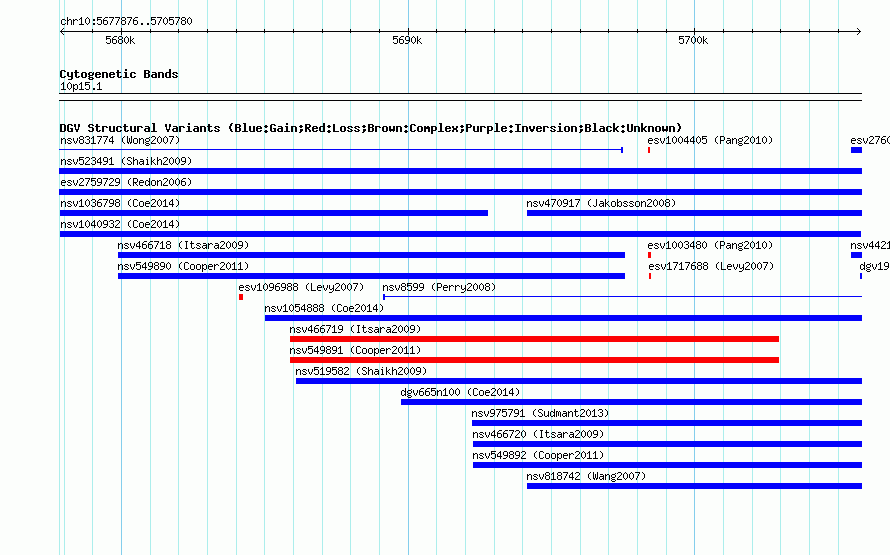Open the dgv665n100 (Coe2014) label
The image size is (890, 555).
[x=460, y=392]
